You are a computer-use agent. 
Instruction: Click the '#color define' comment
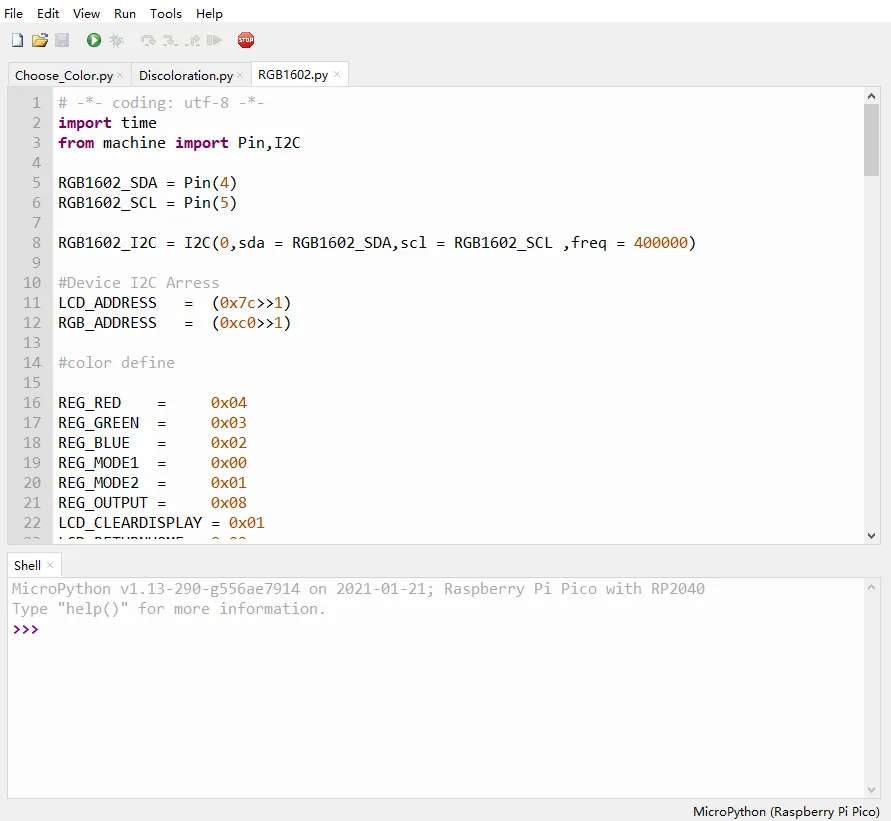coord(116,362)
